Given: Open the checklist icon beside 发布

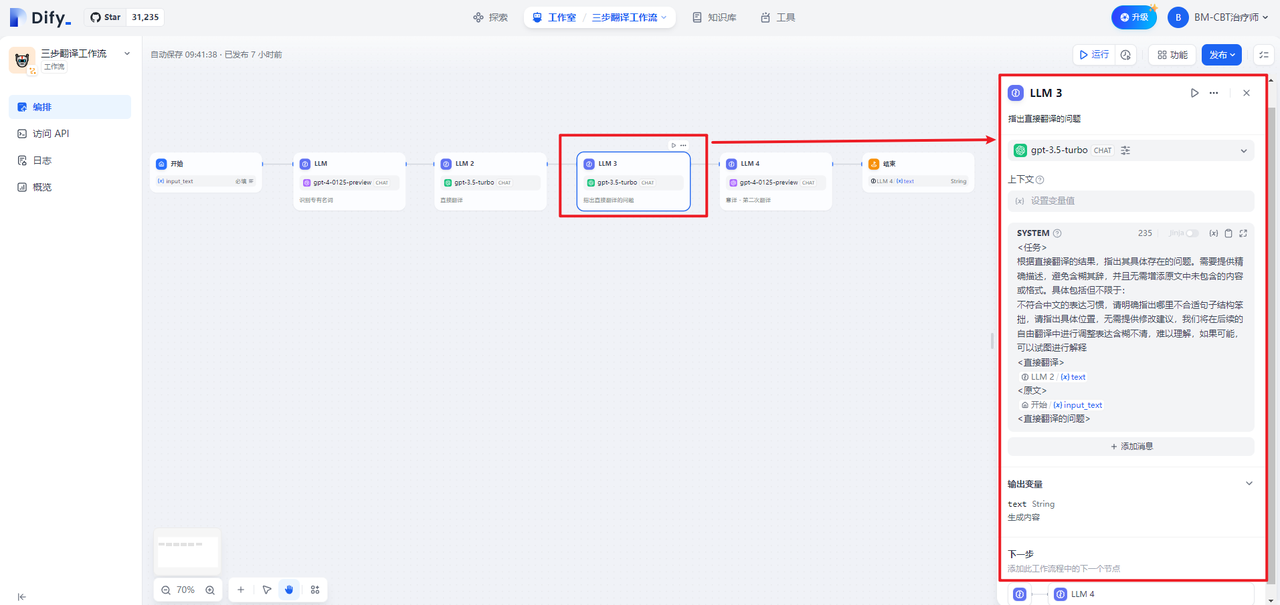Looking at the screenshot, I should pyautogui.click(x=1263, y=55).
